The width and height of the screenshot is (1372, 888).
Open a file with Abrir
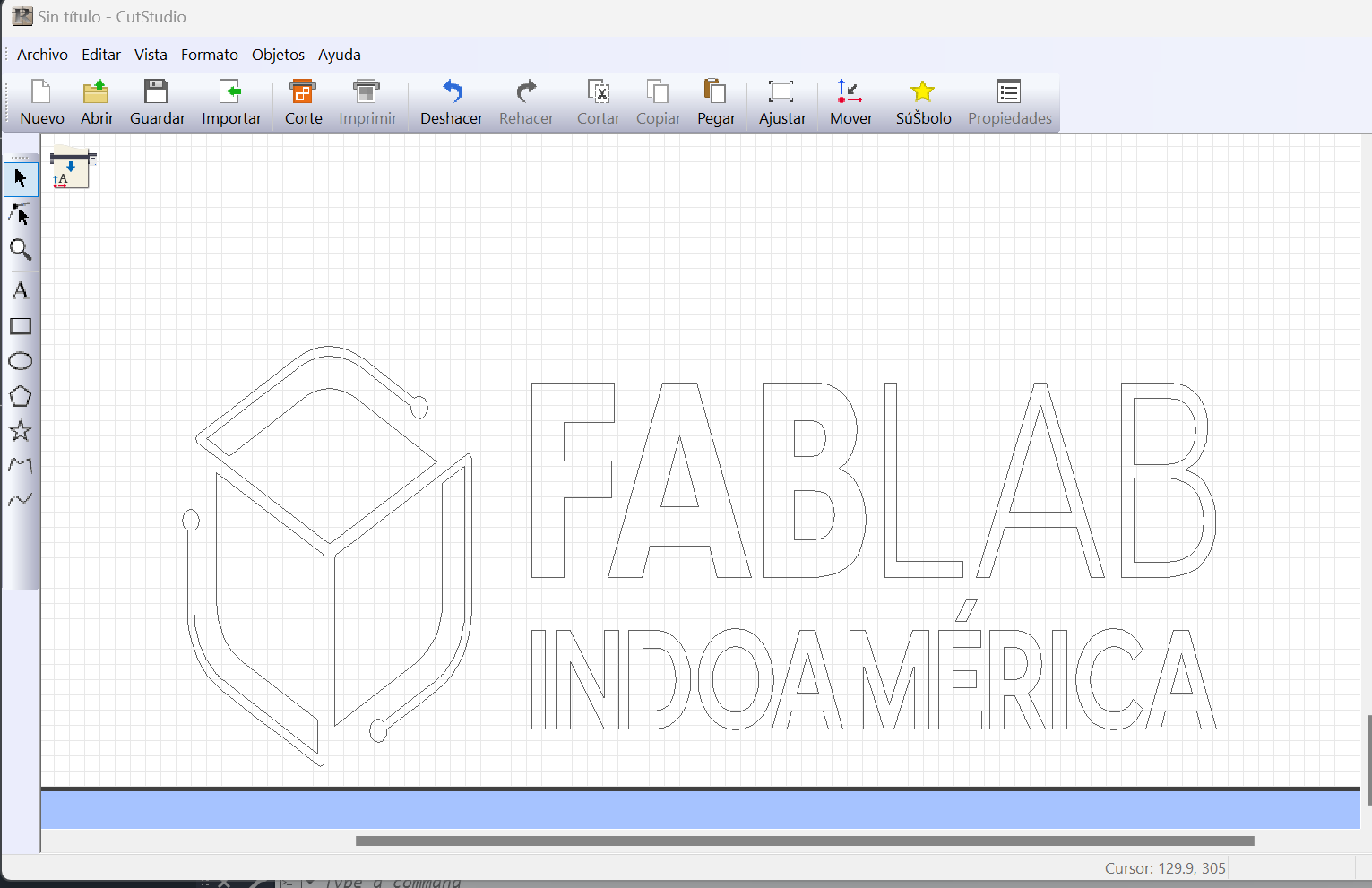tap(97, 103)
